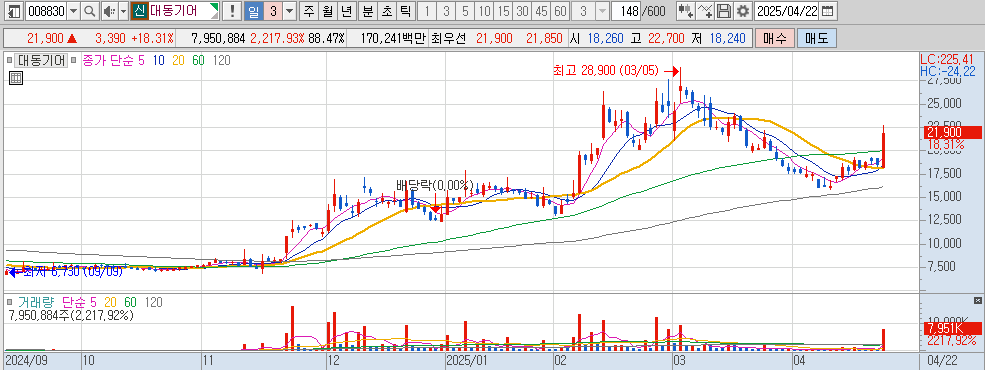This screenshot has height=370, width=985.
Task: Select the monthly 월 chart period
Action: click(328, 11)
